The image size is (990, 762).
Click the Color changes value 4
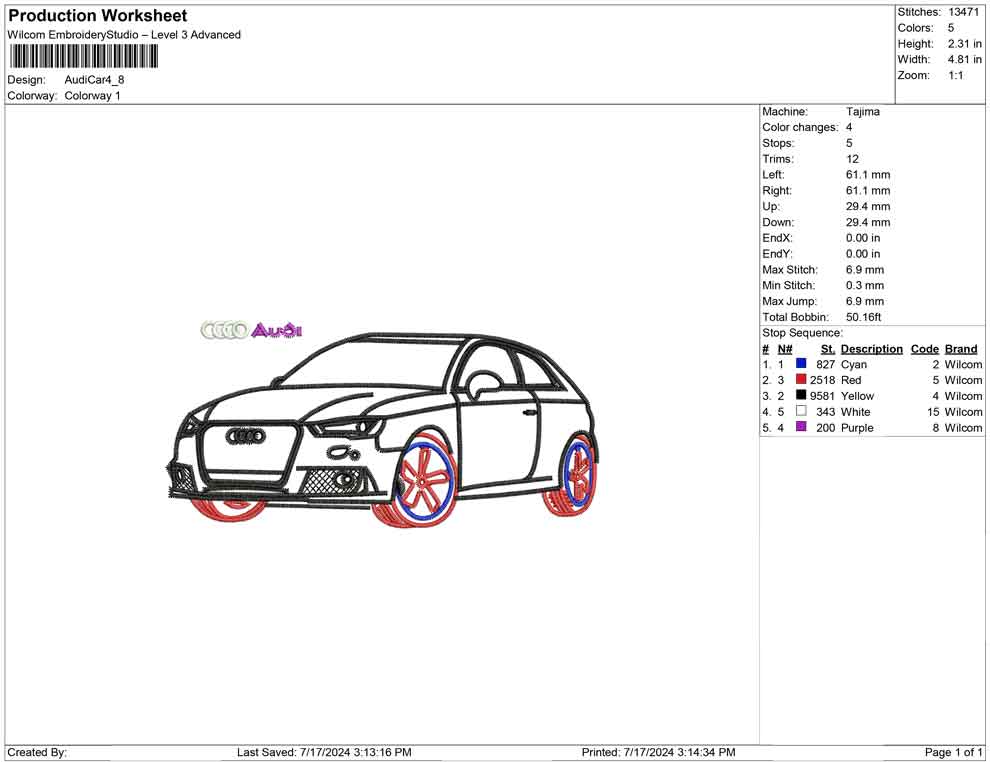tap(849, 128)
